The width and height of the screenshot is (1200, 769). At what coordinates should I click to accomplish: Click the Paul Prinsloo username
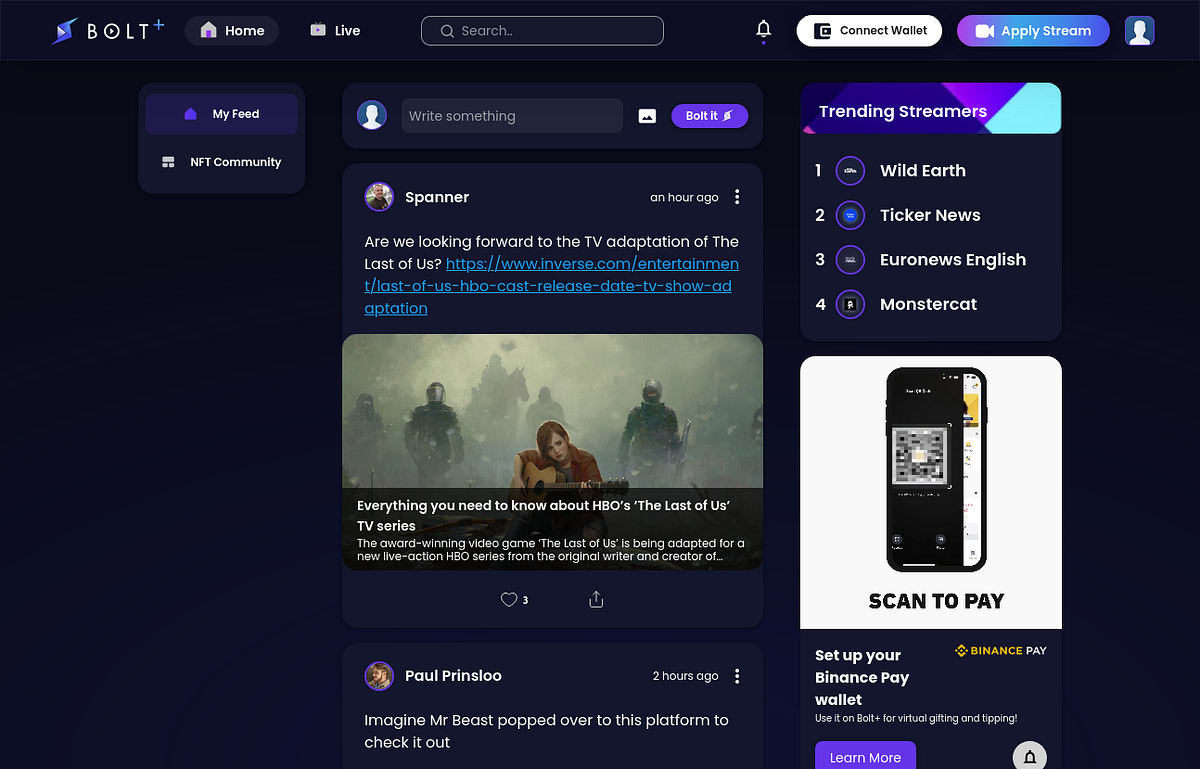[453, 676]
